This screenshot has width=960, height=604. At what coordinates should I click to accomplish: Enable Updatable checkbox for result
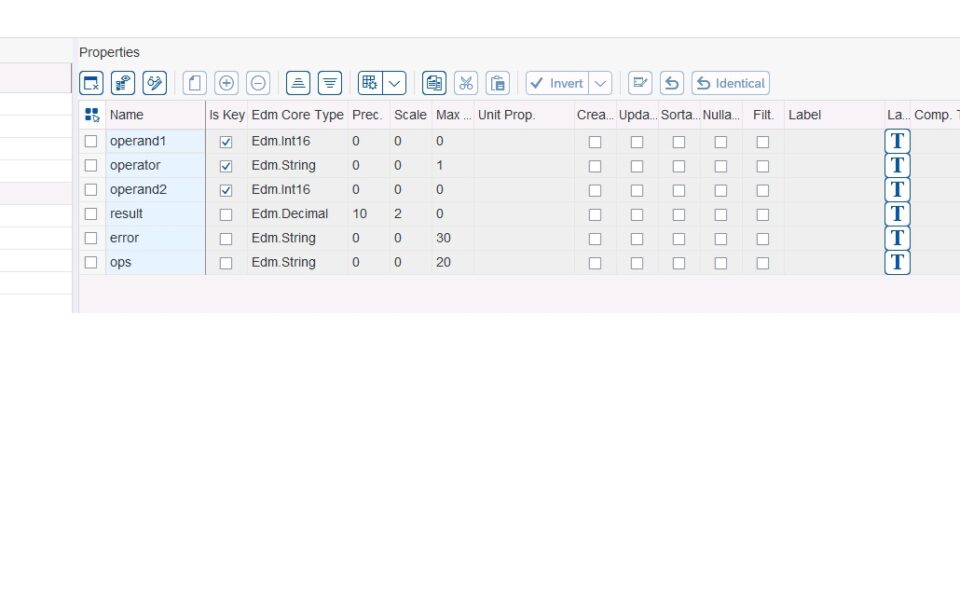click(x=637, y=215)
